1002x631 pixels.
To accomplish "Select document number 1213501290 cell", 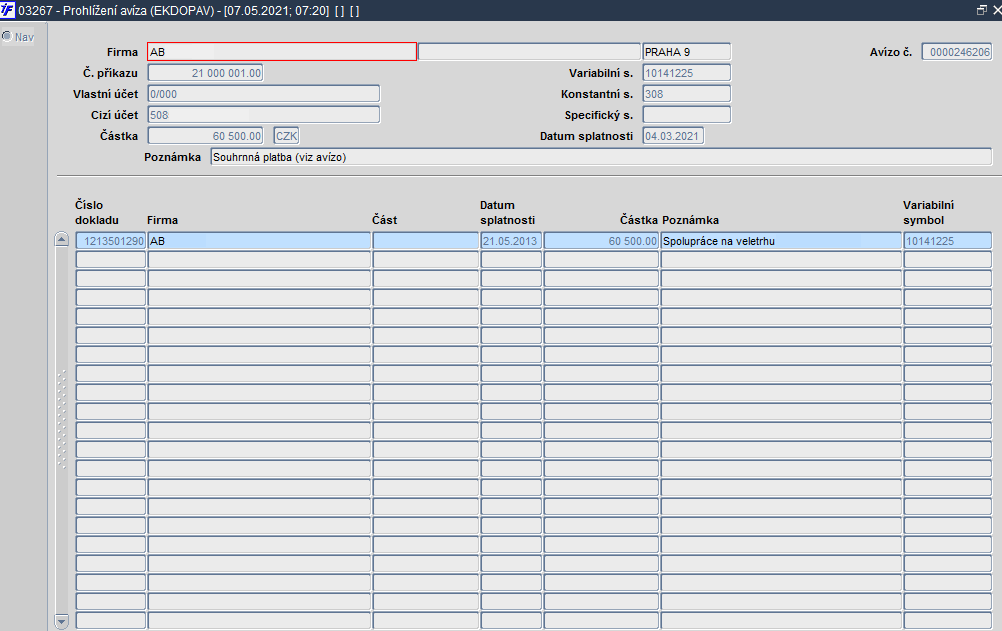I will [x=111, y=241].
